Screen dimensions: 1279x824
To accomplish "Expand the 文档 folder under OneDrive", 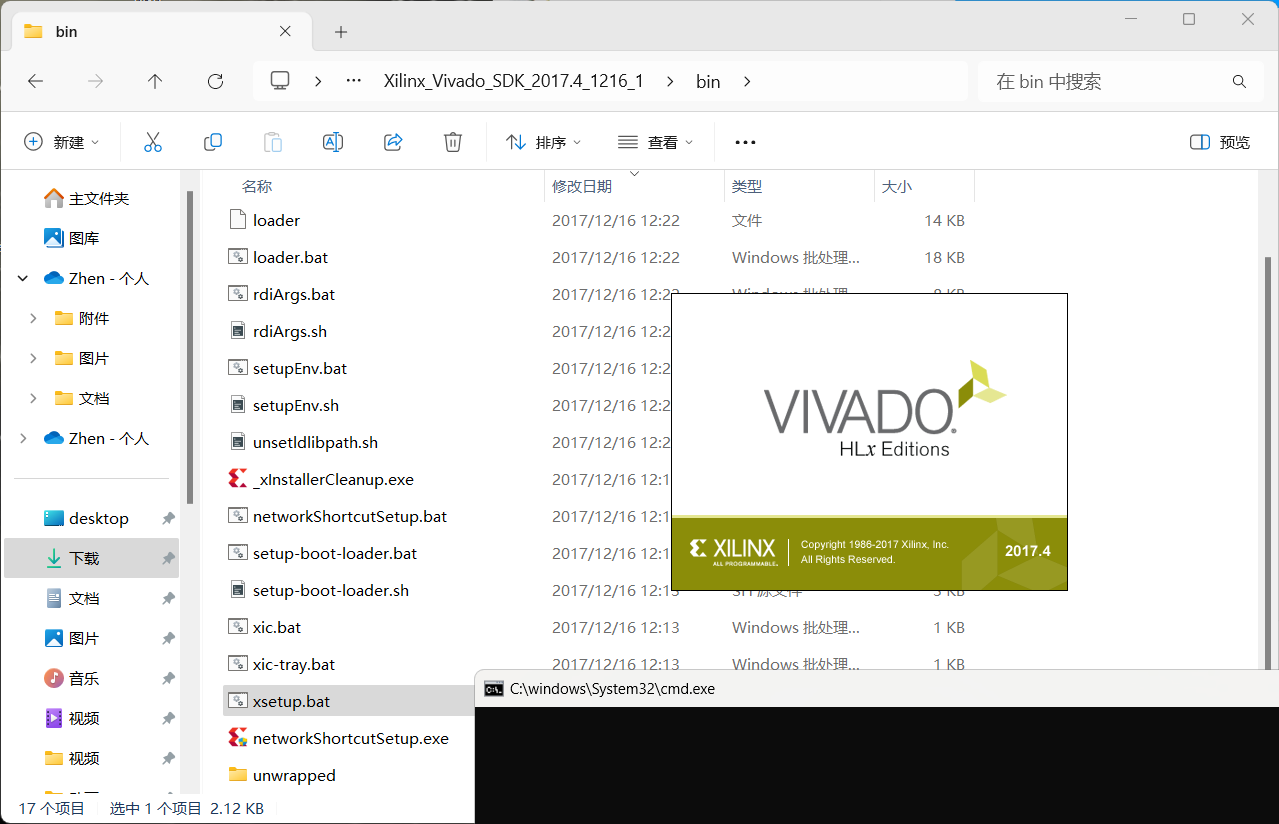I will click(x=33, y=398).
